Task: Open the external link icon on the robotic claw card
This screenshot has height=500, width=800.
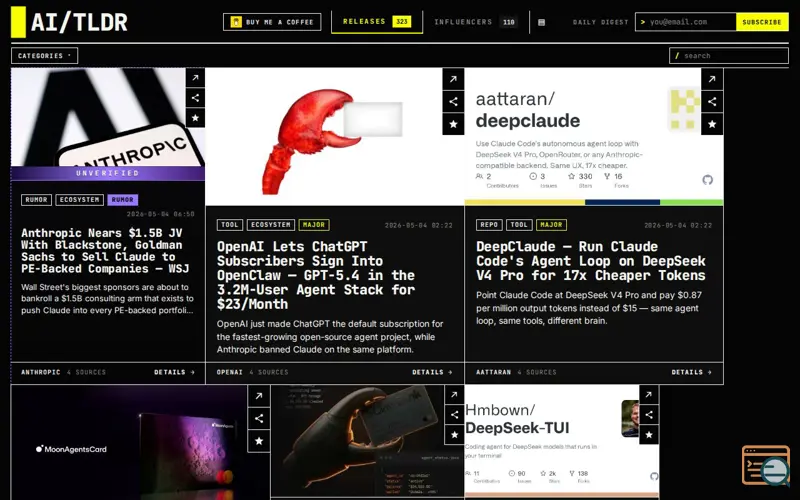Action: (x=454, y=394)
